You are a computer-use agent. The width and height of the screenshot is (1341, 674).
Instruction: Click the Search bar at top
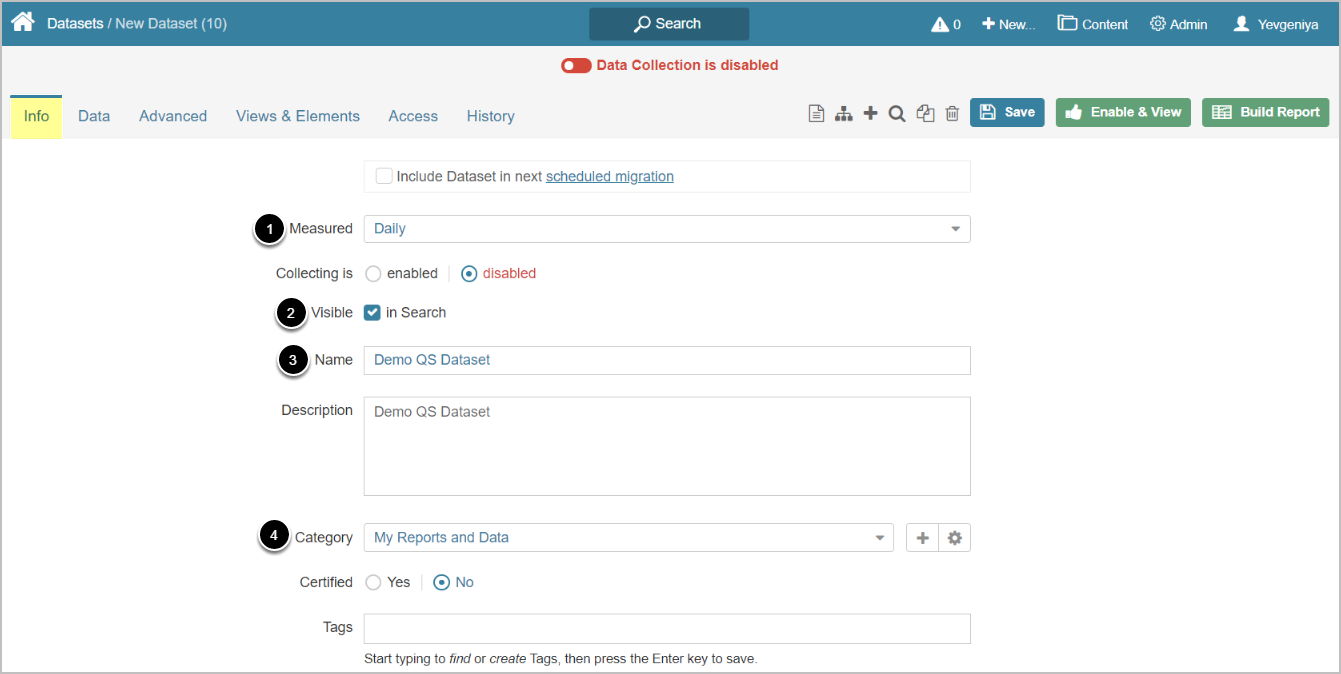(x=669, y=24)
